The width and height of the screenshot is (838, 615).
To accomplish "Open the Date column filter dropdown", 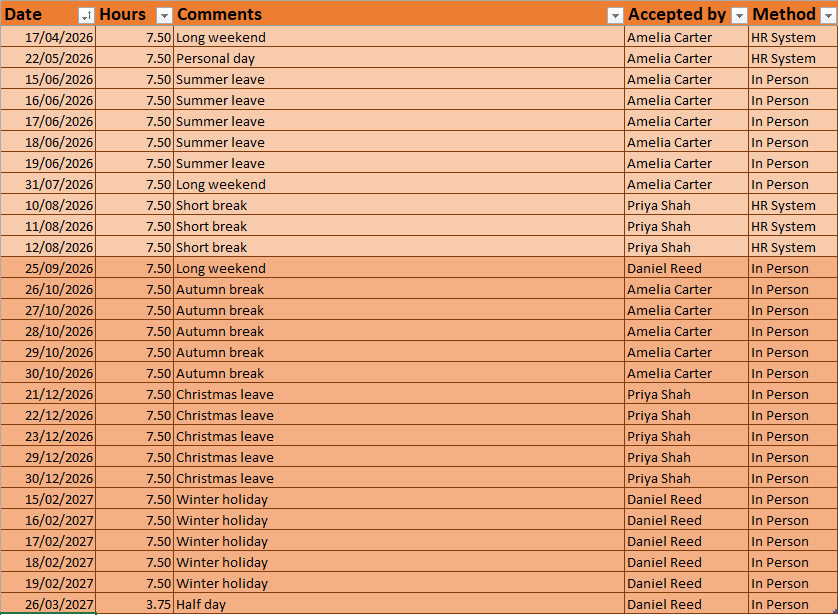I will 86,16.
